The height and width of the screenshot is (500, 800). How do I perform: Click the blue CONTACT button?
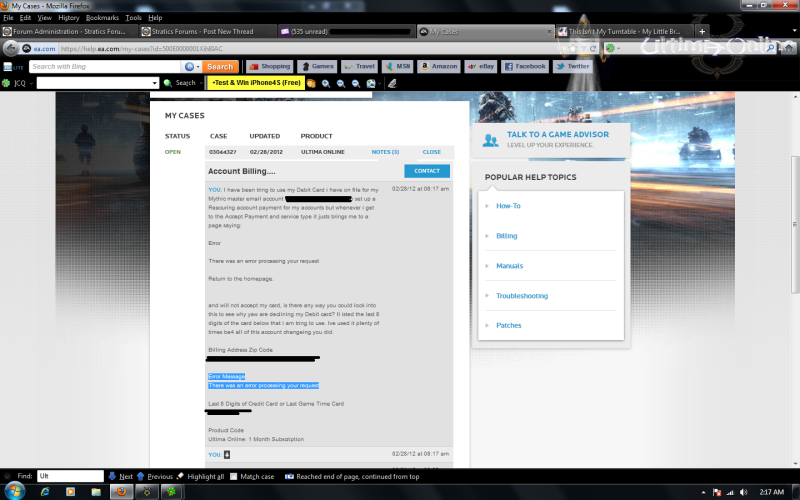[427, 171]
